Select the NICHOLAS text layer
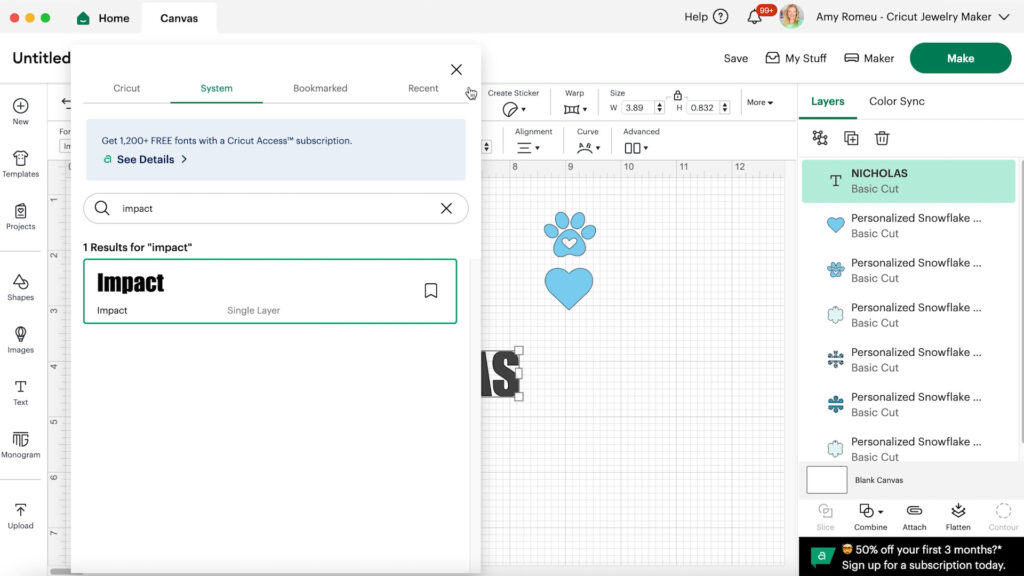The height and width of the screenshot is (576, 1024). pyautogui.click(x=908, y=181)
